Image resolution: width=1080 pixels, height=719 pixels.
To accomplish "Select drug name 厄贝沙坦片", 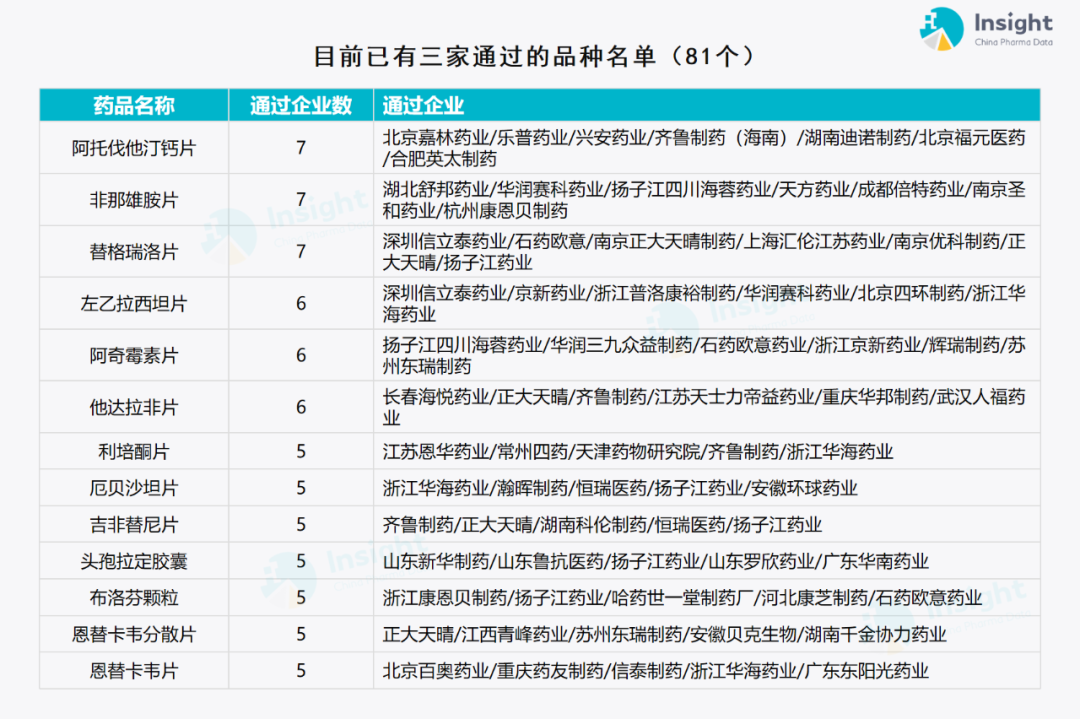I will (x=134, y=488).
